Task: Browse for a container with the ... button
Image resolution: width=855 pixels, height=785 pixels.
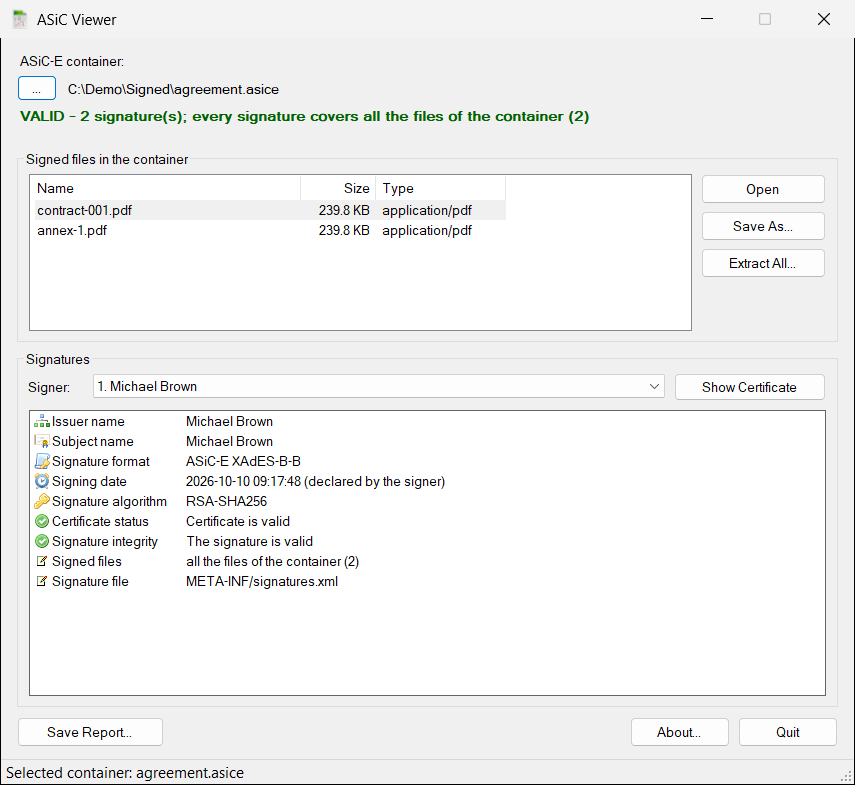Action: (x=37, y=88)
